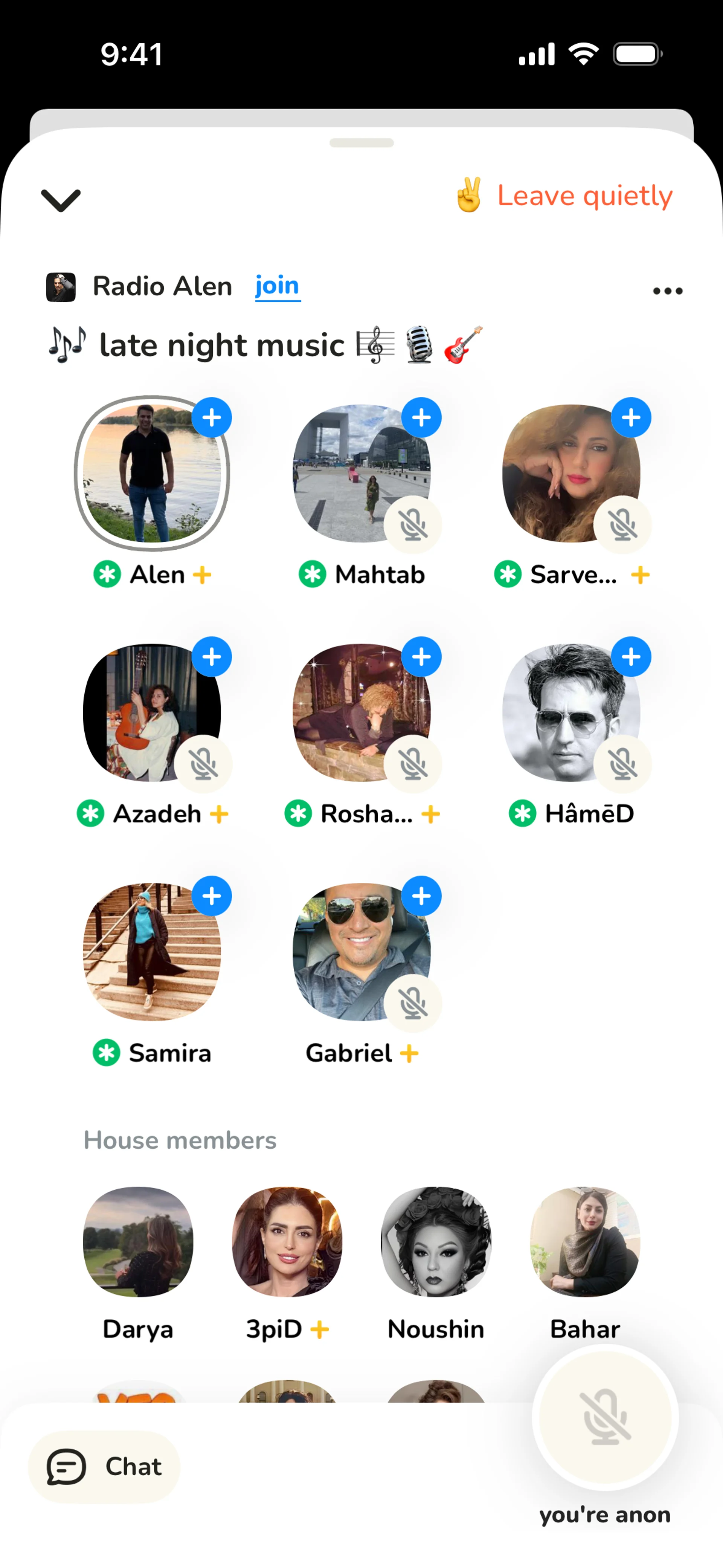723x1568 pixels.
Task: Open the three-dot room options menu
Action: (x=668, y=291)
